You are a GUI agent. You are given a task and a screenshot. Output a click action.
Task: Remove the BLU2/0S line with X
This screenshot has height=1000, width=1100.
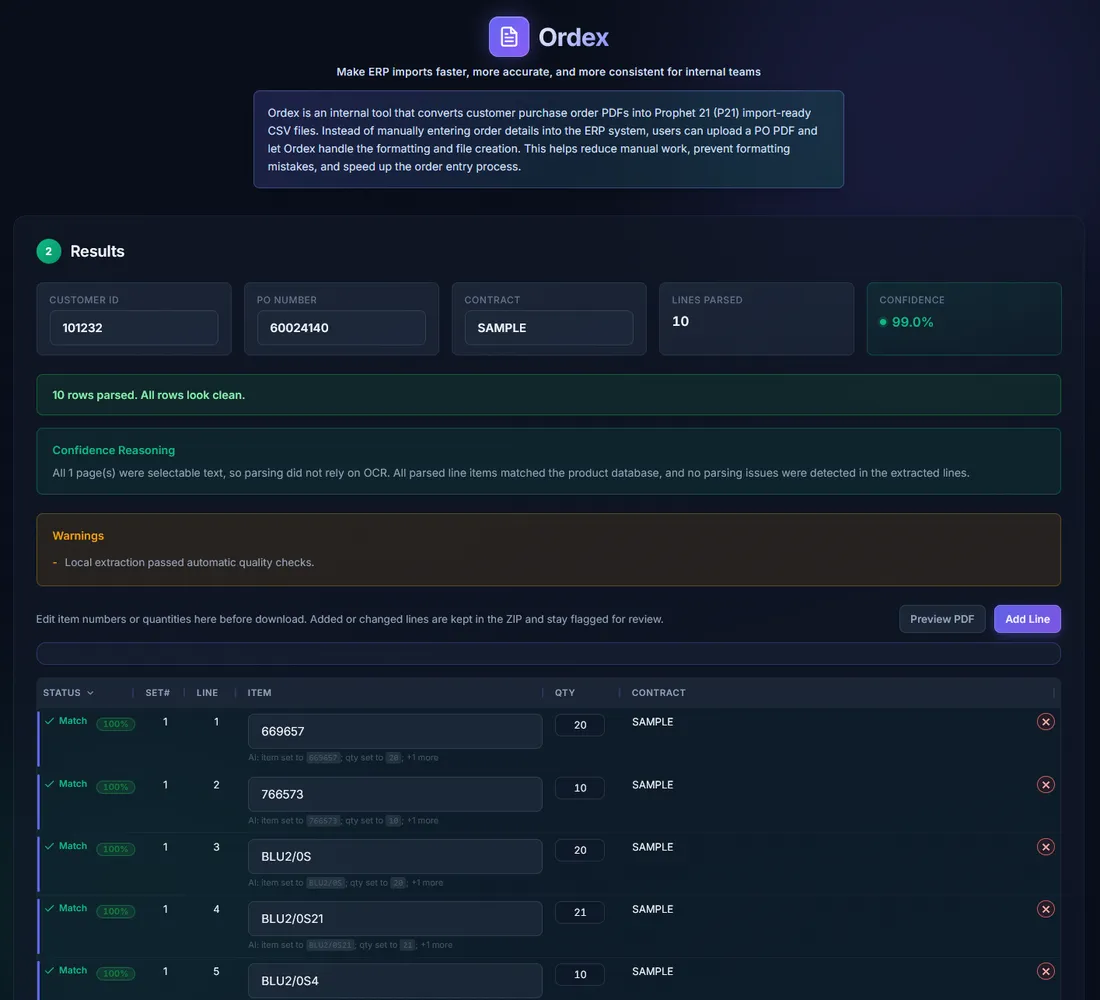tap(1045, 847)
